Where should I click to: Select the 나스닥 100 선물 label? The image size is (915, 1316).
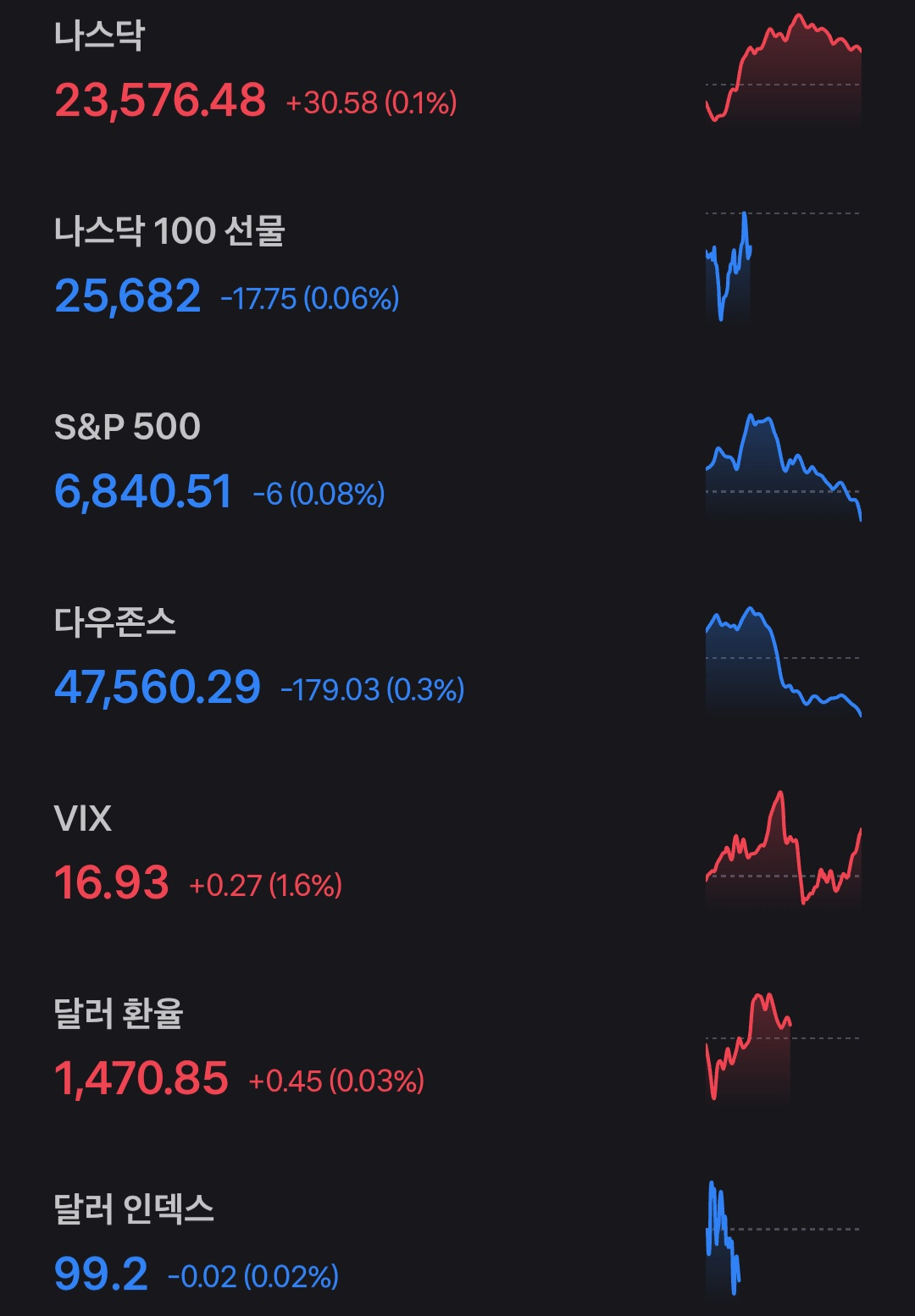point(169,231)
